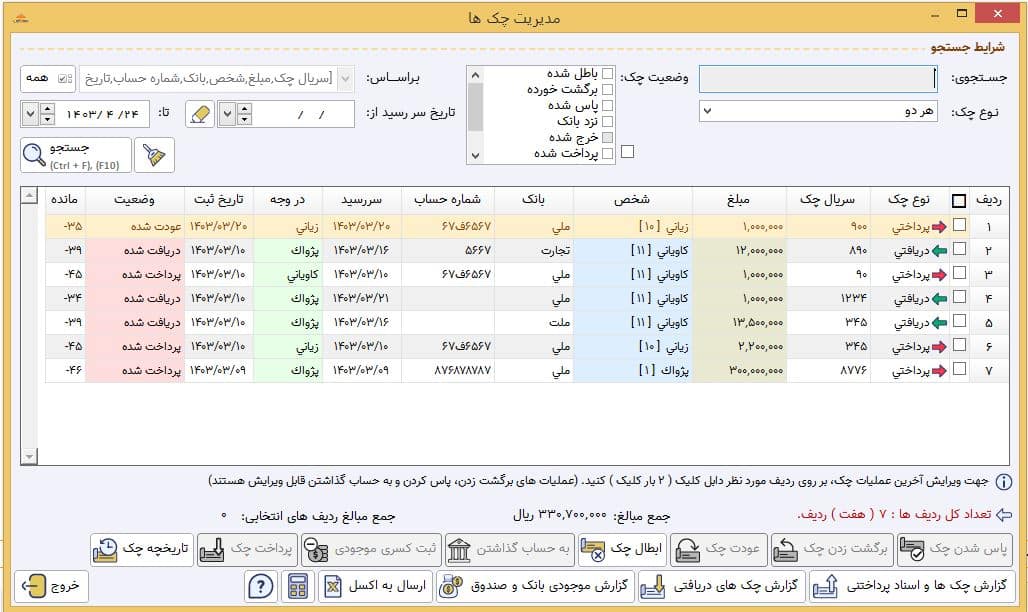
Task: Sort by the سررسید column header
Action: 361,199
